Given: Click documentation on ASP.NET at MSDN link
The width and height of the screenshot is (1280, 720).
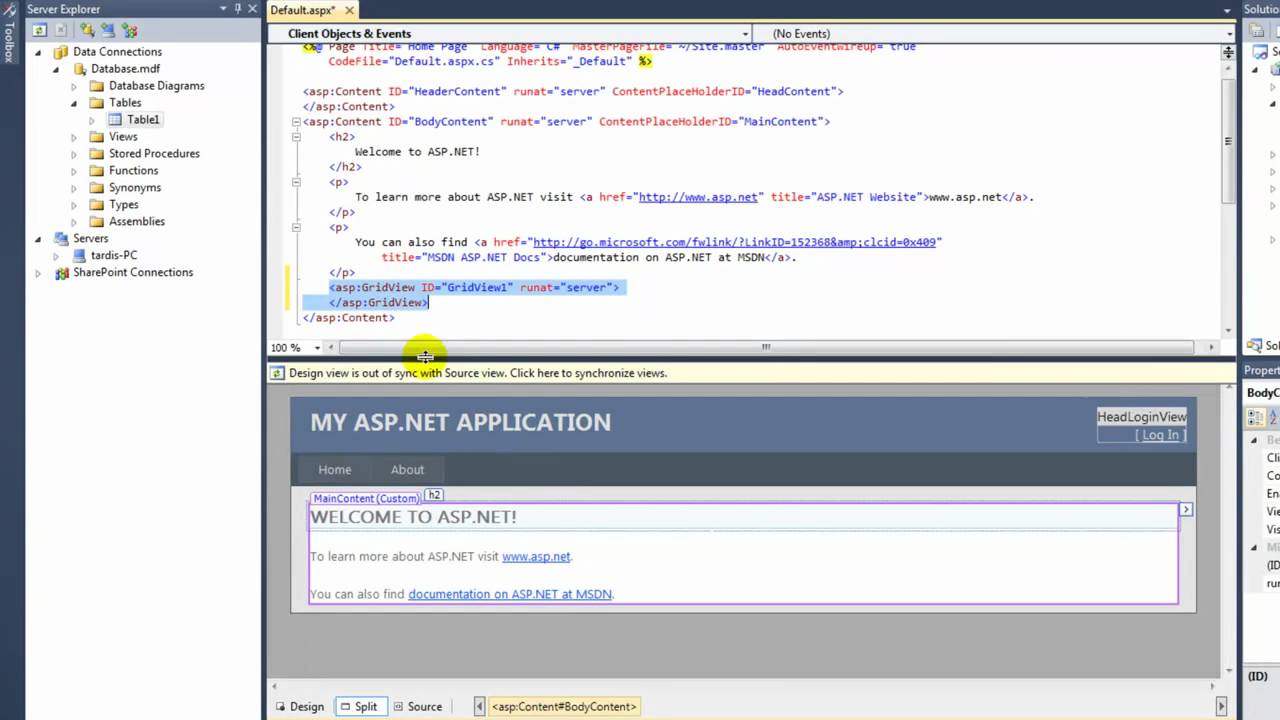Looking at the screenshot, I should click(x=509, y=594).
